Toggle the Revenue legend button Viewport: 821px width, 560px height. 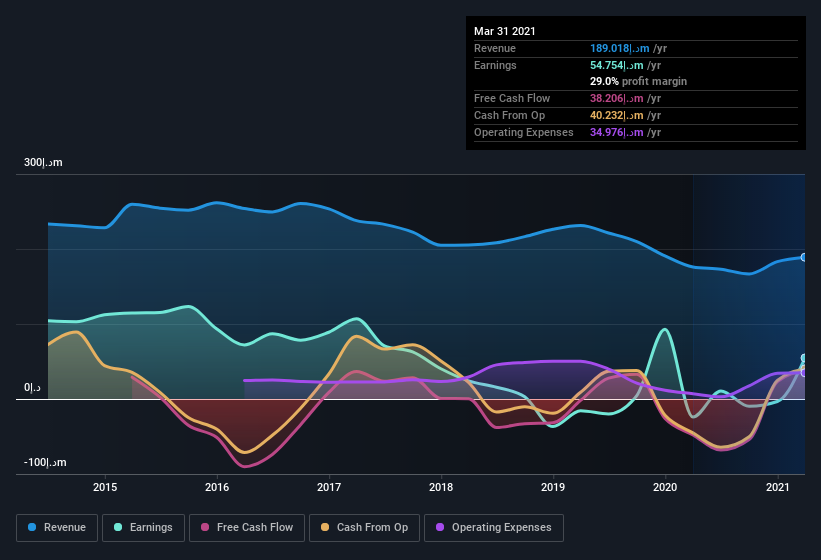tap(57, 528)
